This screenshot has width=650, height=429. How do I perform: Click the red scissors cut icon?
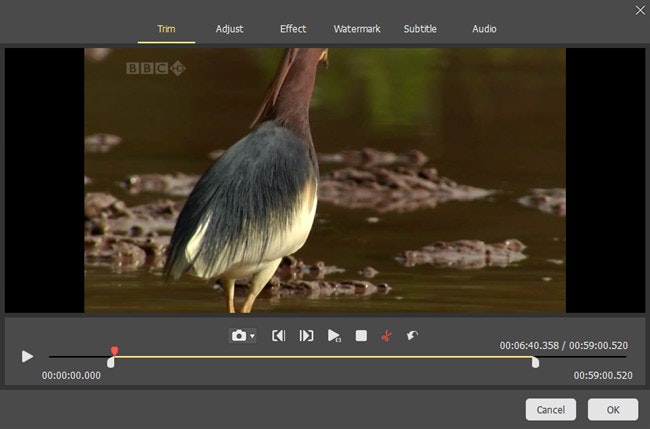pyautogui.click(x=386, y=336)
